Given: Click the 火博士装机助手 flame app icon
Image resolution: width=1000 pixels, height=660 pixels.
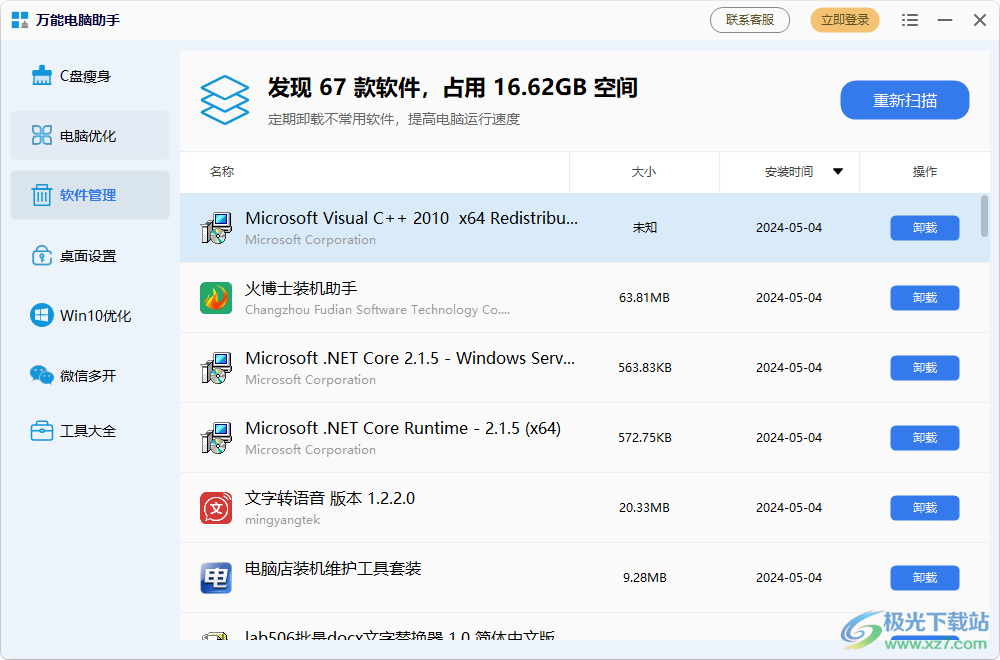Looking at the screenshot, I should tap(216, 298).
